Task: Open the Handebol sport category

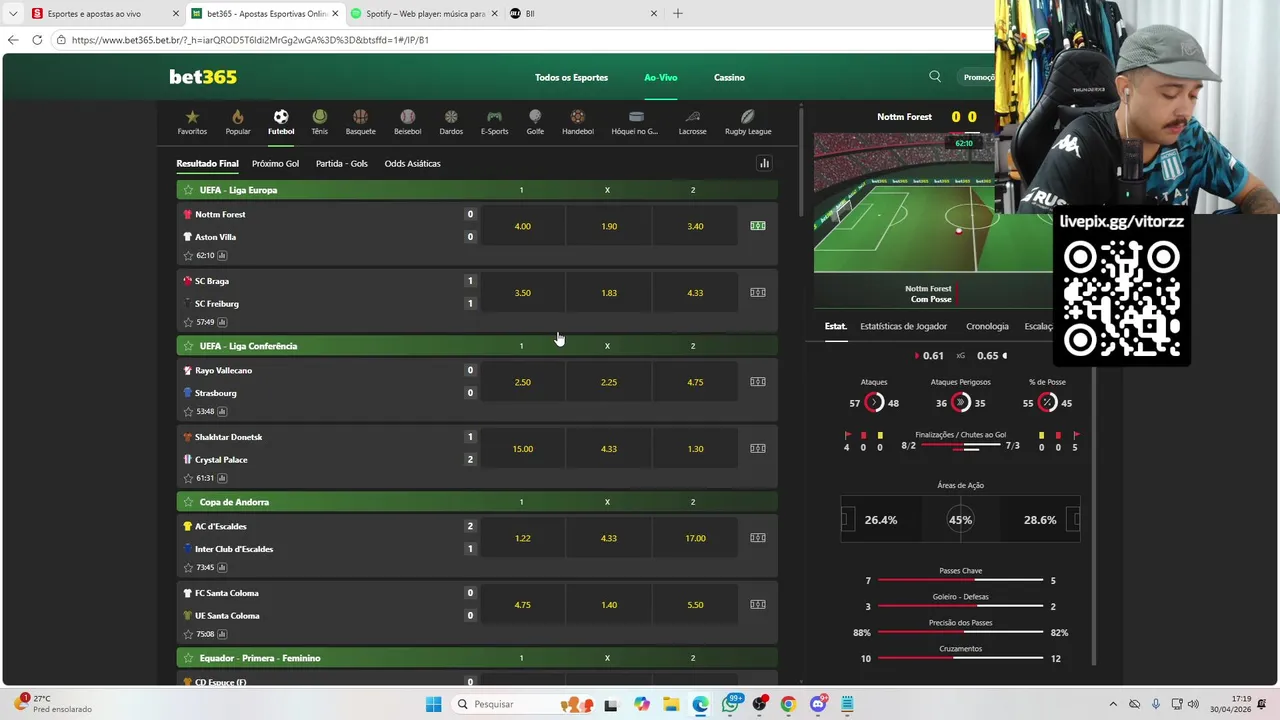Action: click(577, 122)
